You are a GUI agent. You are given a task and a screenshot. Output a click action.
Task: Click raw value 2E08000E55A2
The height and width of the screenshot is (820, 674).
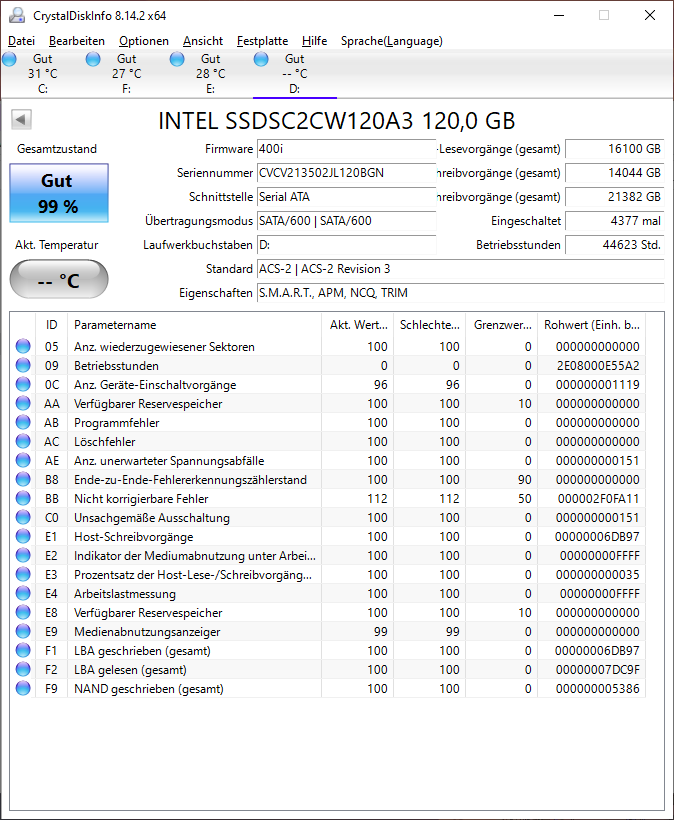click(x=598, y=366)
